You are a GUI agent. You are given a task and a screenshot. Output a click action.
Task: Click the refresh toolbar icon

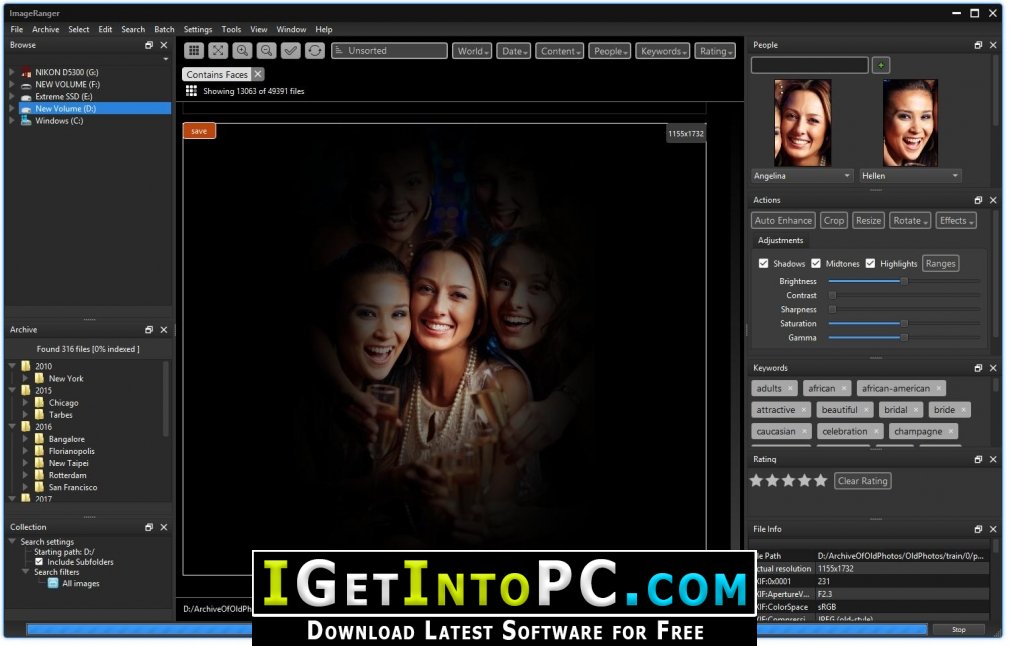[314, 51]
